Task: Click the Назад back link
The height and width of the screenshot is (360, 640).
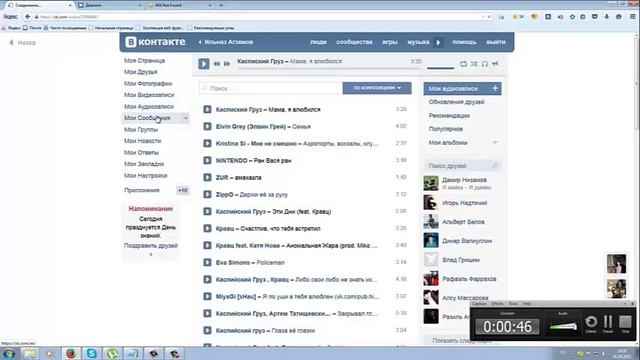Action: [23, 42]
